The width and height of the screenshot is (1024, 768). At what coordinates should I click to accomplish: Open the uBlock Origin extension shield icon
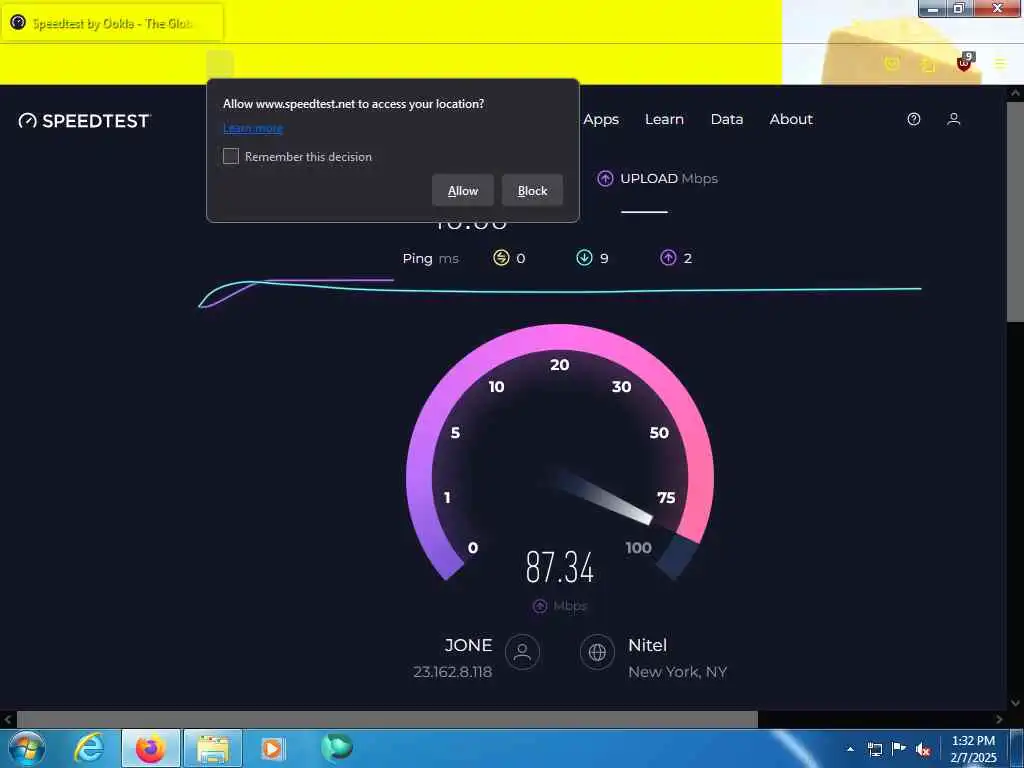[x=964, y=63]
